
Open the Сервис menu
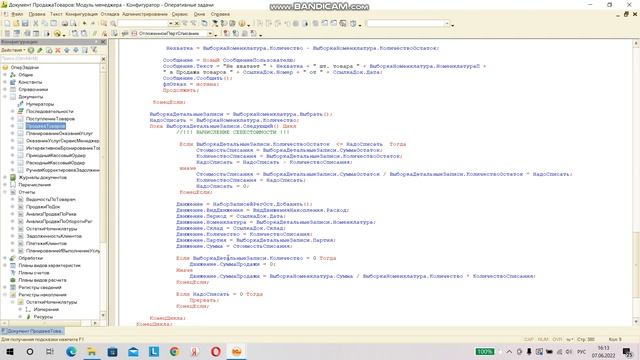tap(180, 14)
